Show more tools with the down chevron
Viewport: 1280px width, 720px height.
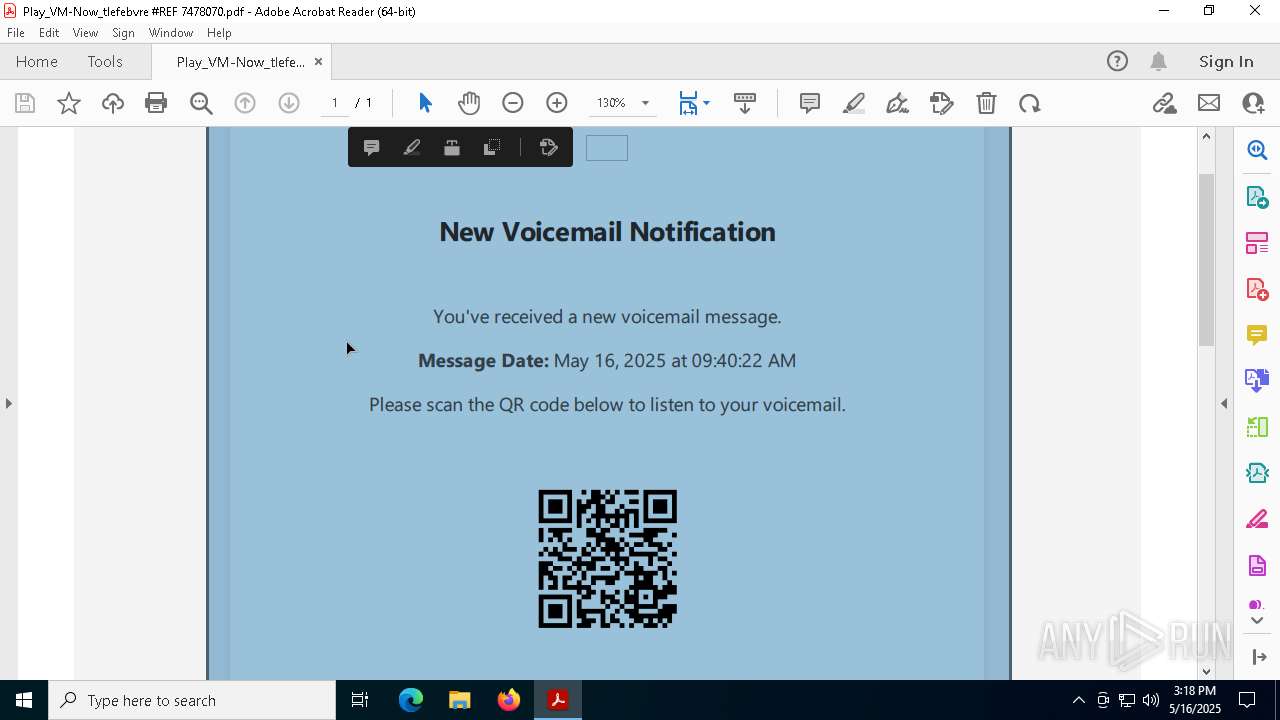[1257, 621]
